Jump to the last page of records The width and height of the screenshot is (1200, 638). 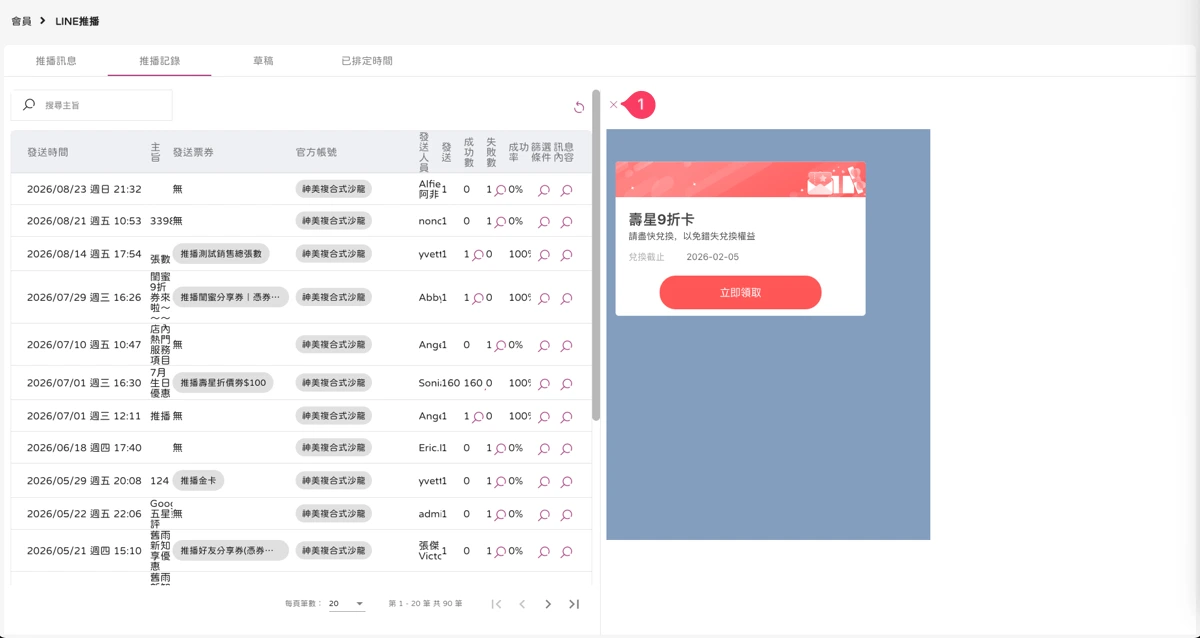click(574, 604)
